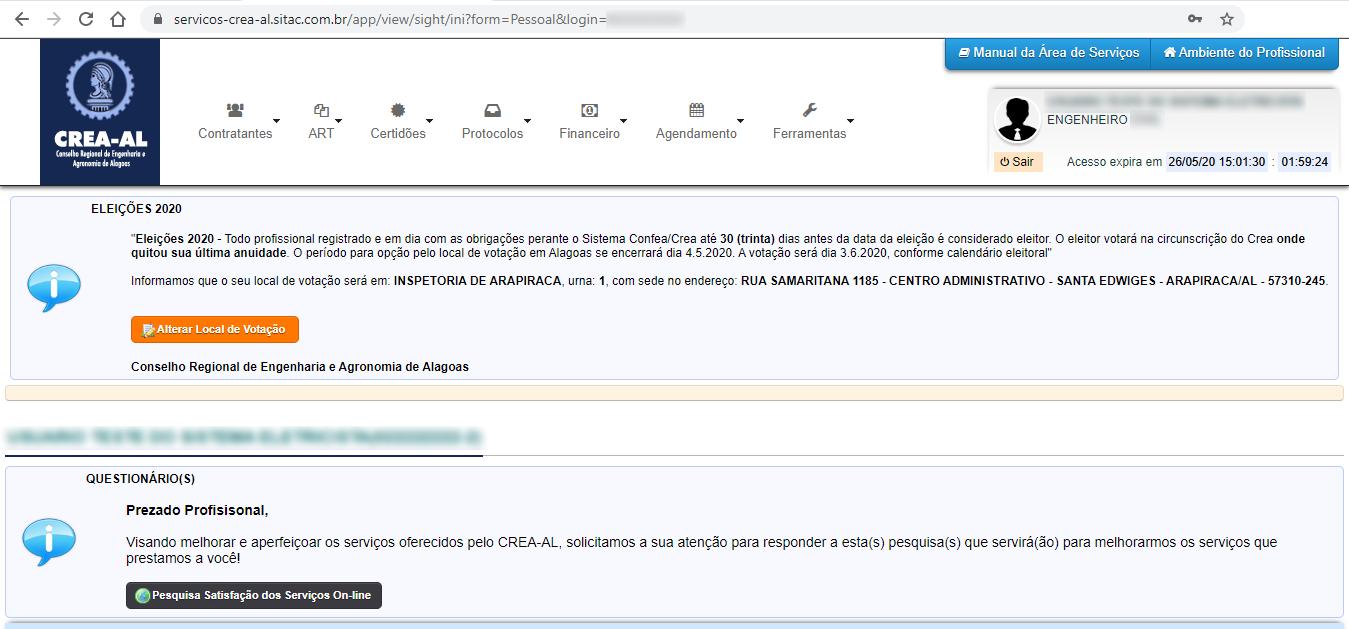The height and width of the screenshot is (629, 1349).
Task: Click the ELEIÇÕES 2020 heading
Action: point(136,209)
